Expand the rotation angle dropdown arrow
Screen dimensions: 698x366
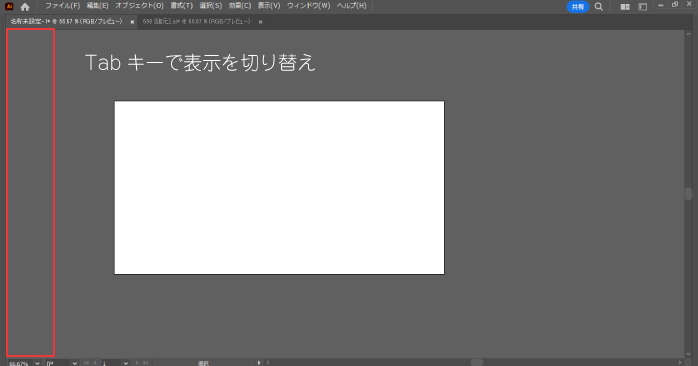tap(74, 363)
